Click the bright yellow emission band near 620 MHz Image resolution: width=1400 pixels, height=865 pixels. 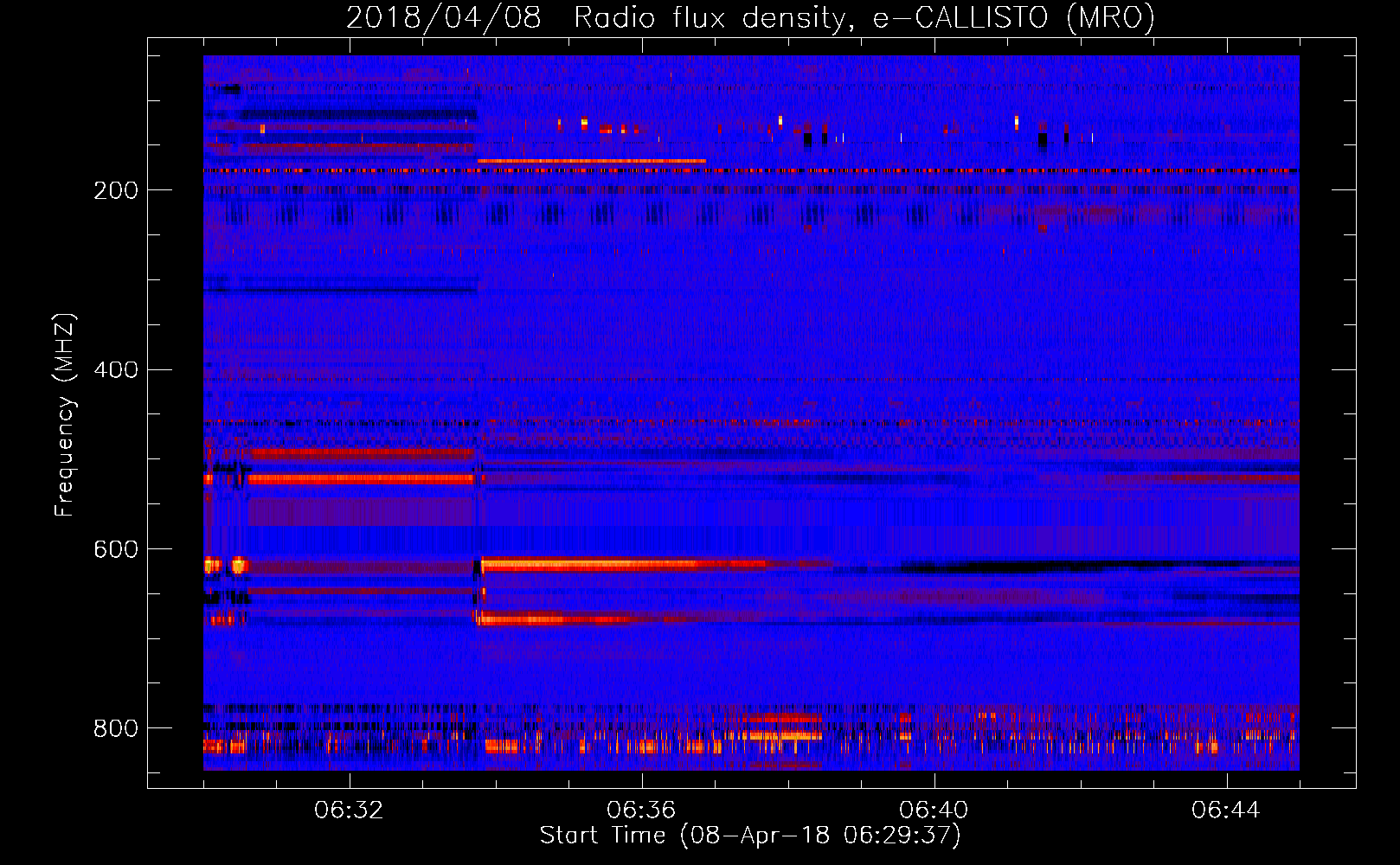(623, 565)
